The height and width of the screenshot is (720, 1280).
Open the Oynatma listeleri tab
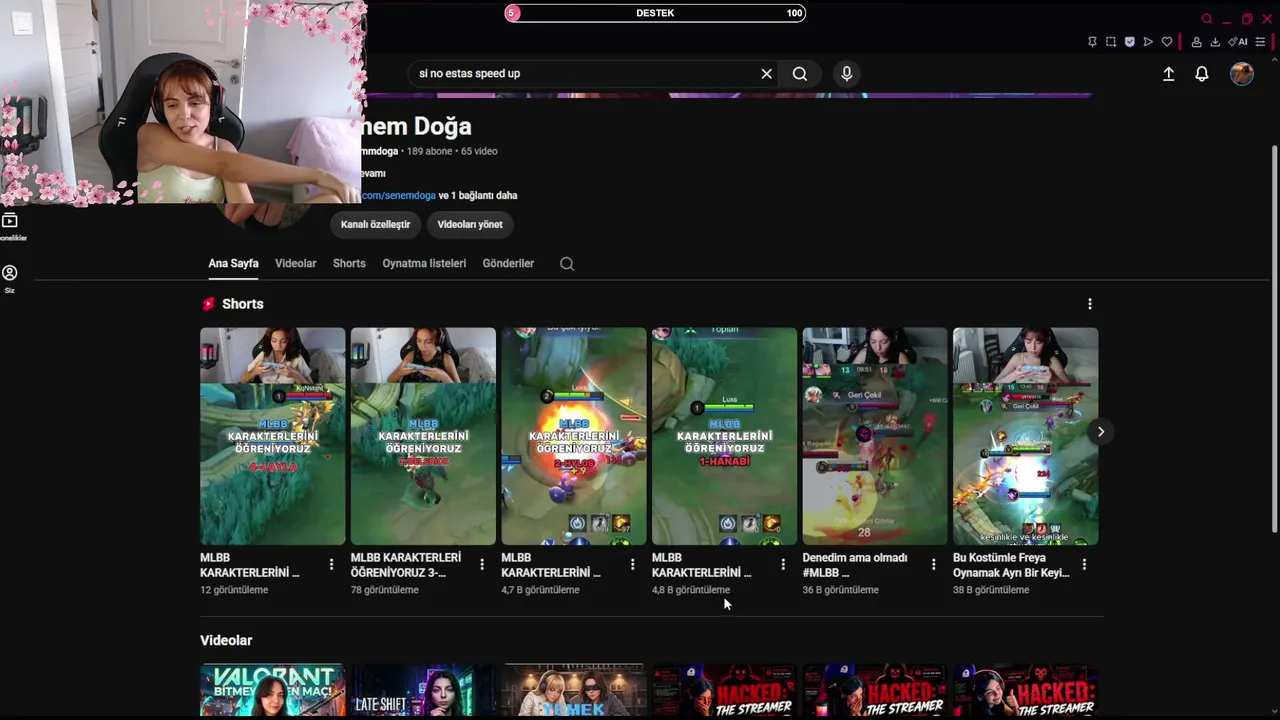click(x=424, y=264)
